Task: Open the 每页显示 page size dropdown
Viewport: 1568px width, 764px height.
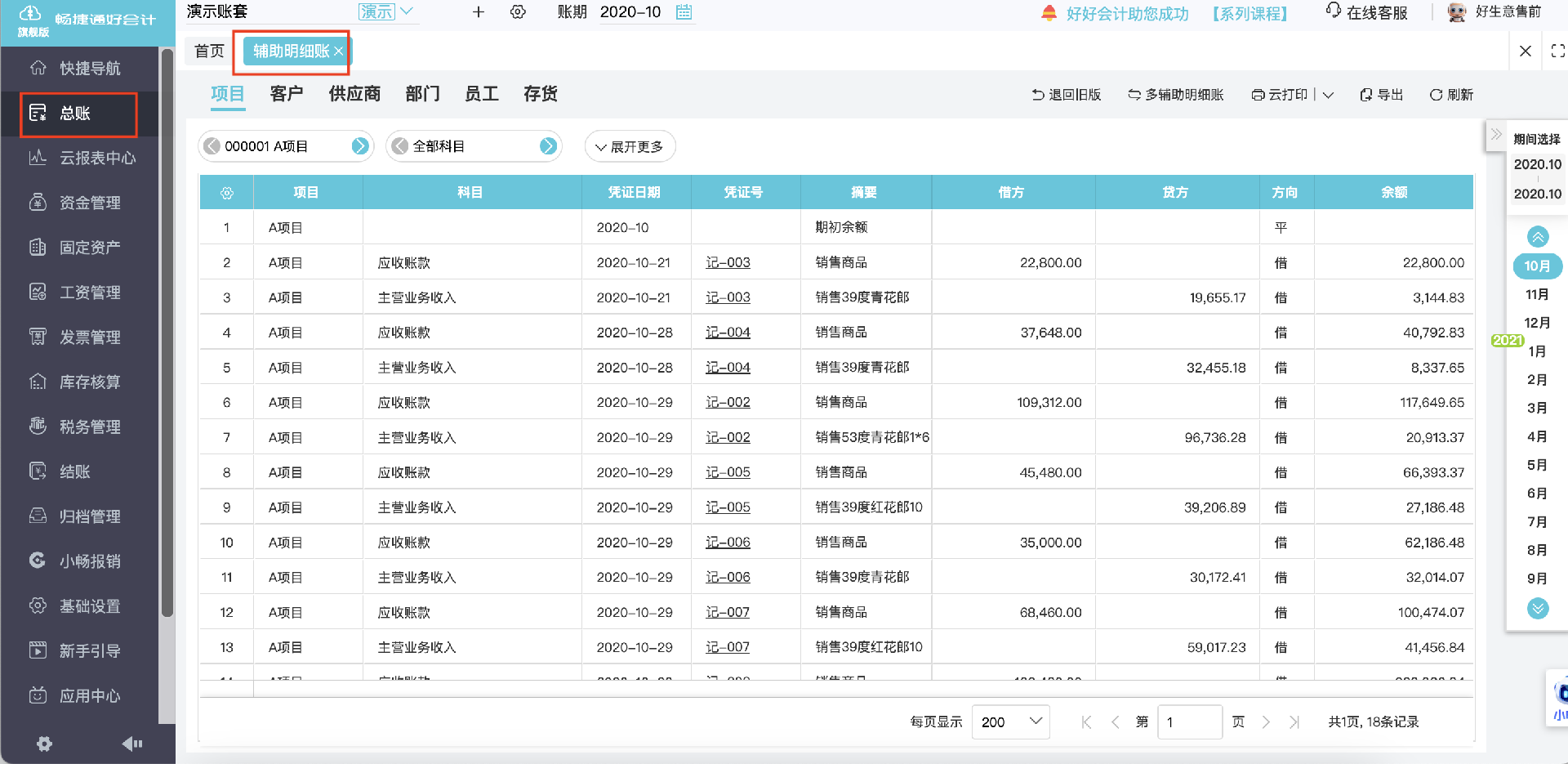Action: coord(1010,722)
